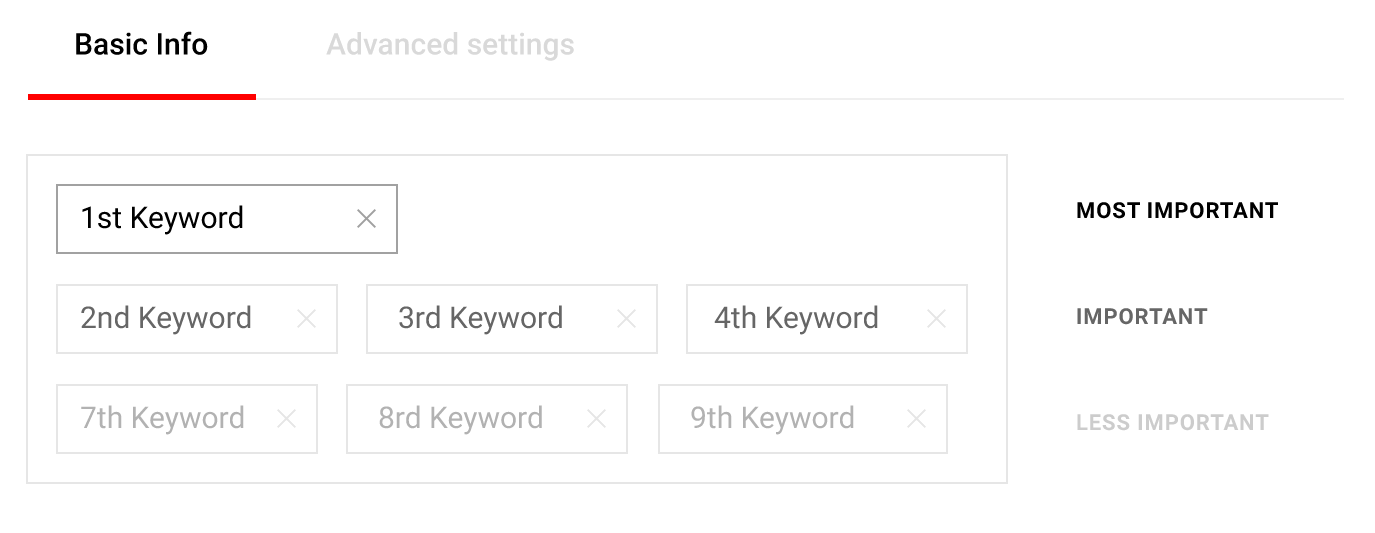Click the LESS IMPORTANT label
Screen dimensions: 1375x533
coord(1172,423)
